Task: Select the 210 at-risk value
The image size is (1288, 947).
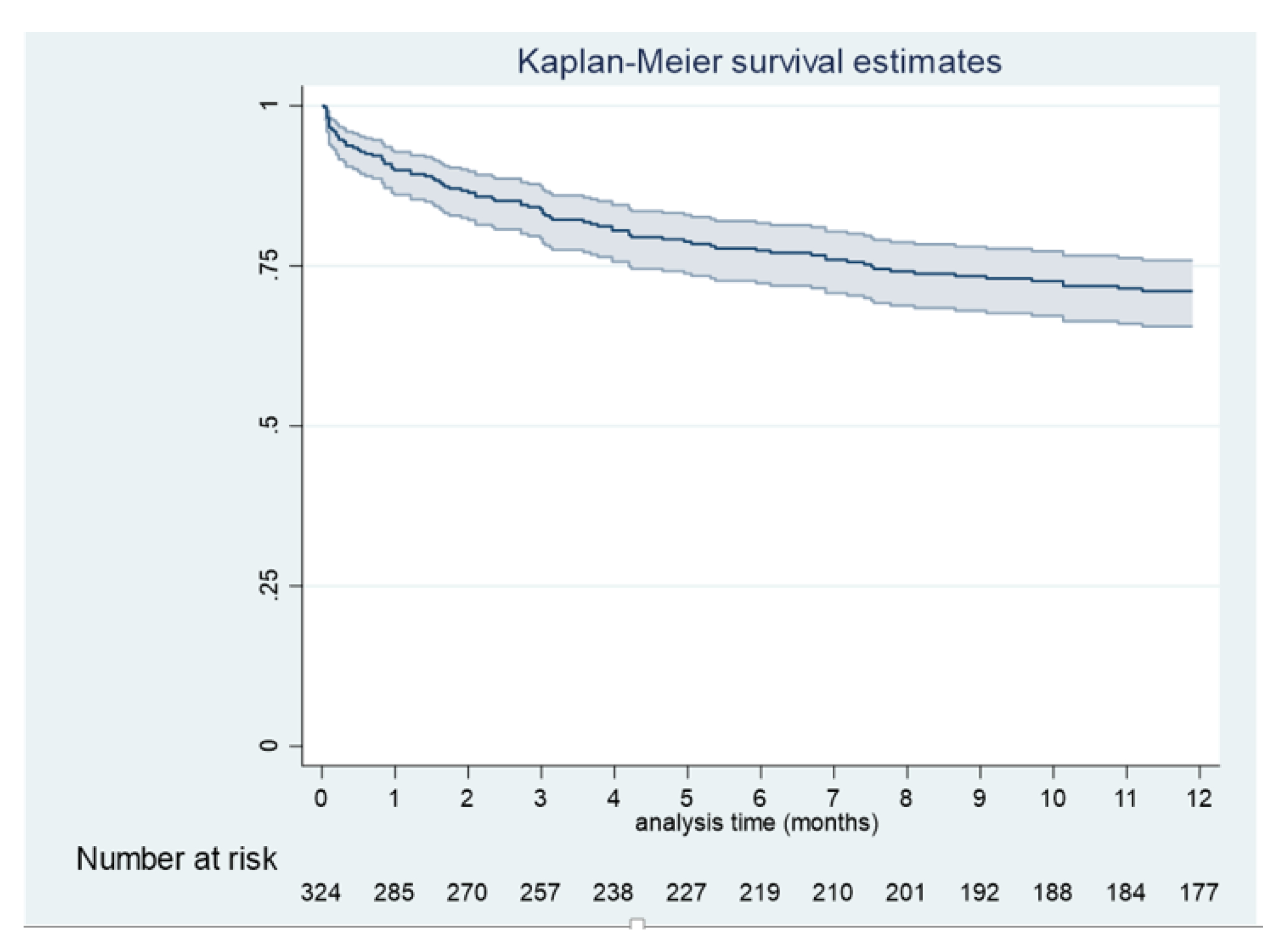Action: coord(832,893)
